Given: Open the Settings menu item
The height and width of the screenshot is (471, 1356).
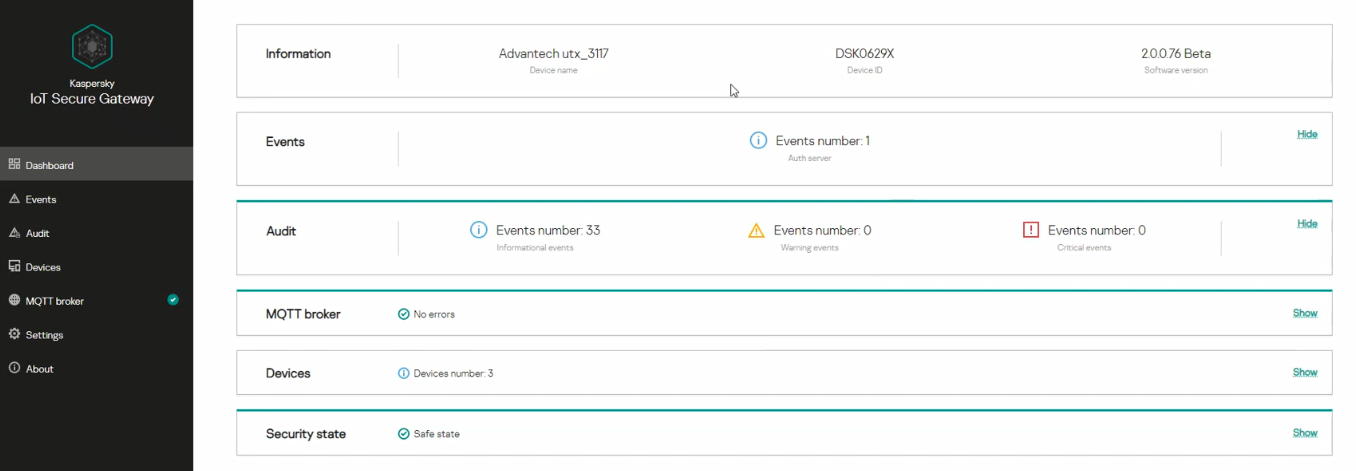Looking at the screenshot, I should click(44, 335).
